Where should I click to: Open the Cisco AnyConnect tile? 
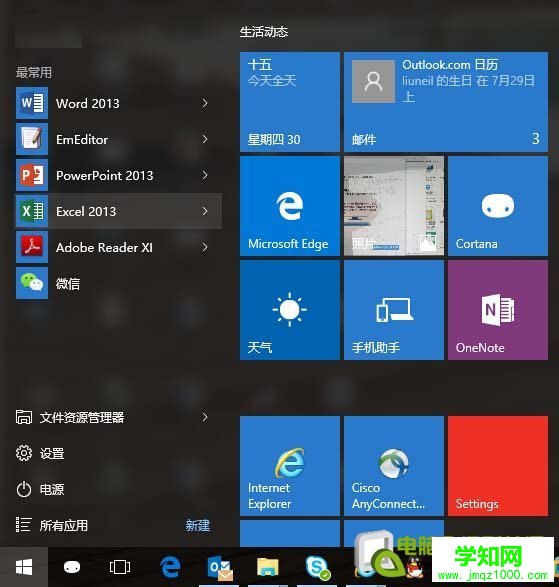point(394,466)
